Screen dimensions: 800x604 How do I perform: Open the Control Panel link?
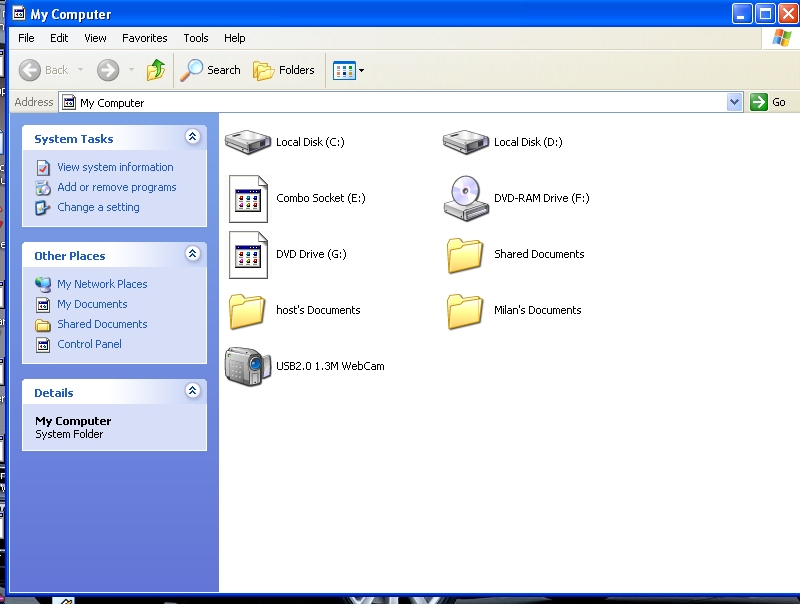[89, 344]
